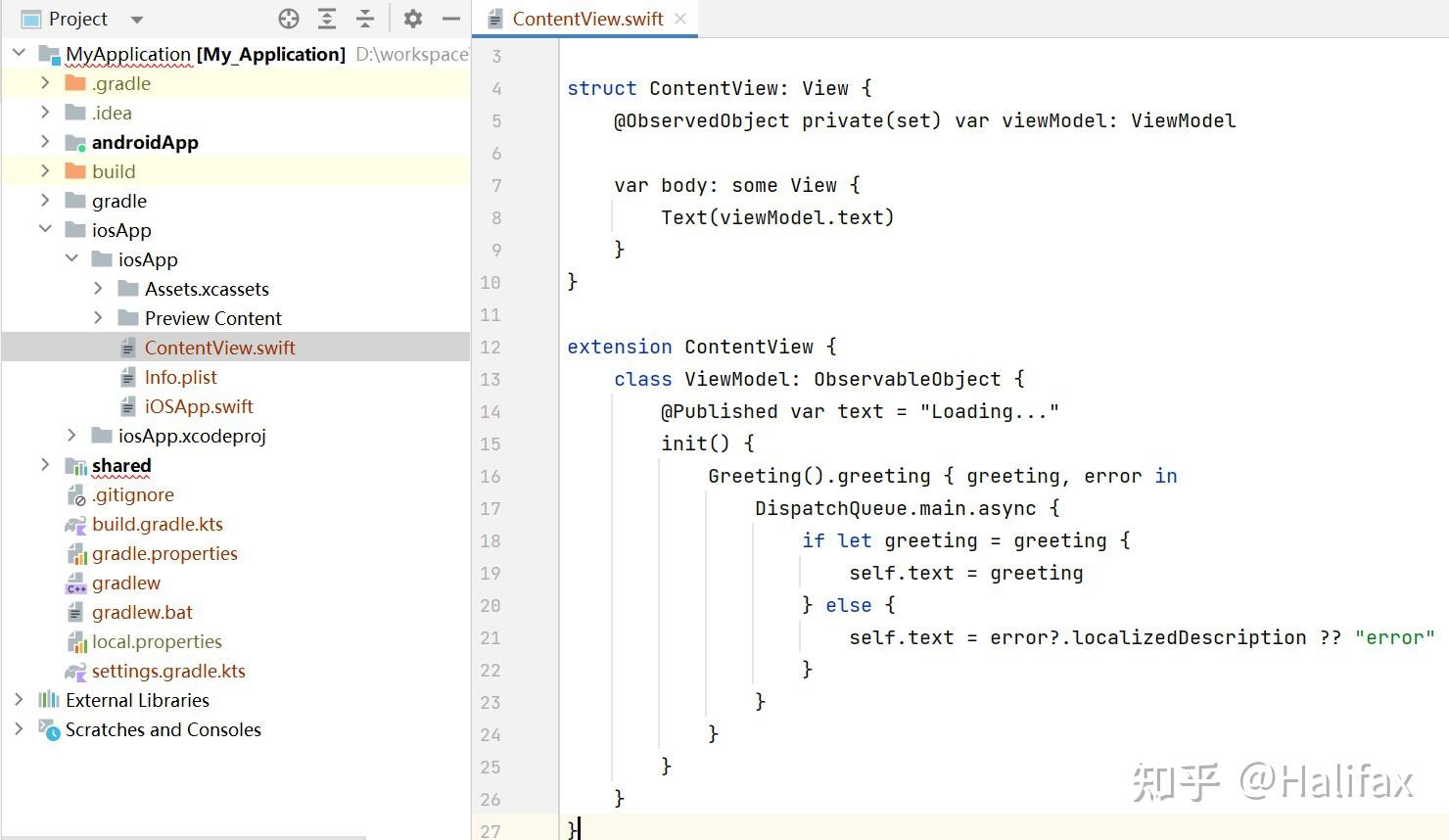Collapse the iosApp folder
The width and height of the screenshot is (1449, 840).
(x=45, y=230)
